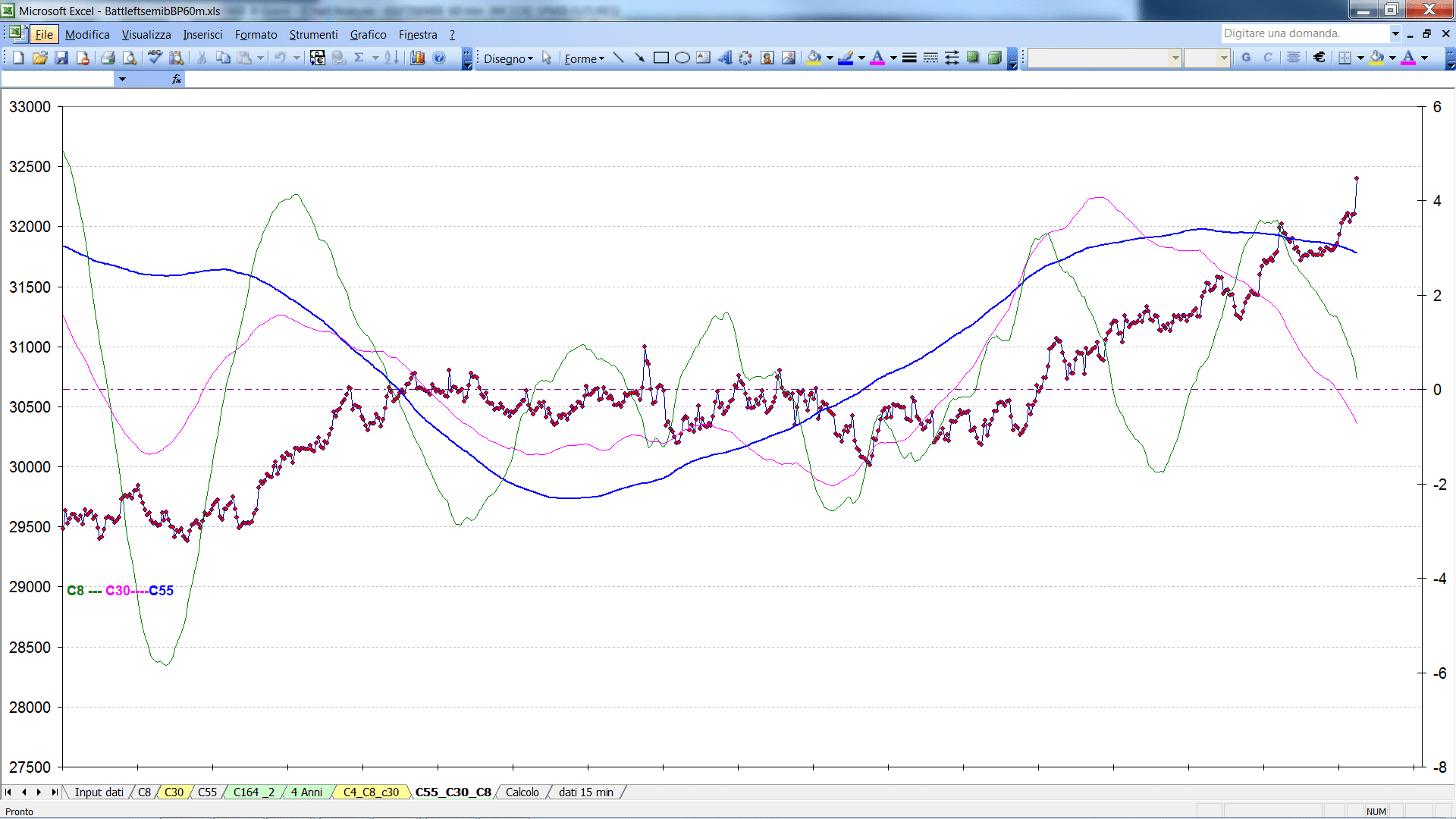
Task: Go to the first sheet tab button
Action: point(8,792)
